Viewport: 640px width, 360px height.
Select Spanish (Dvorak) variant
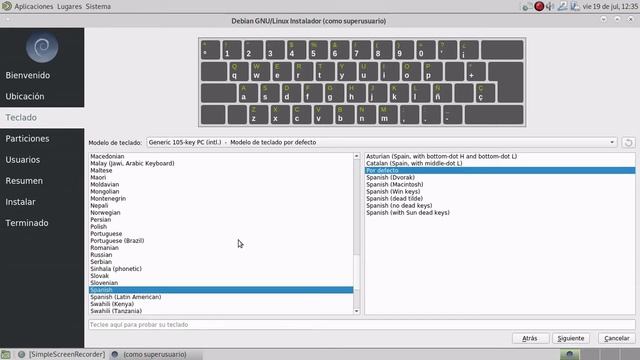[500, 177]
